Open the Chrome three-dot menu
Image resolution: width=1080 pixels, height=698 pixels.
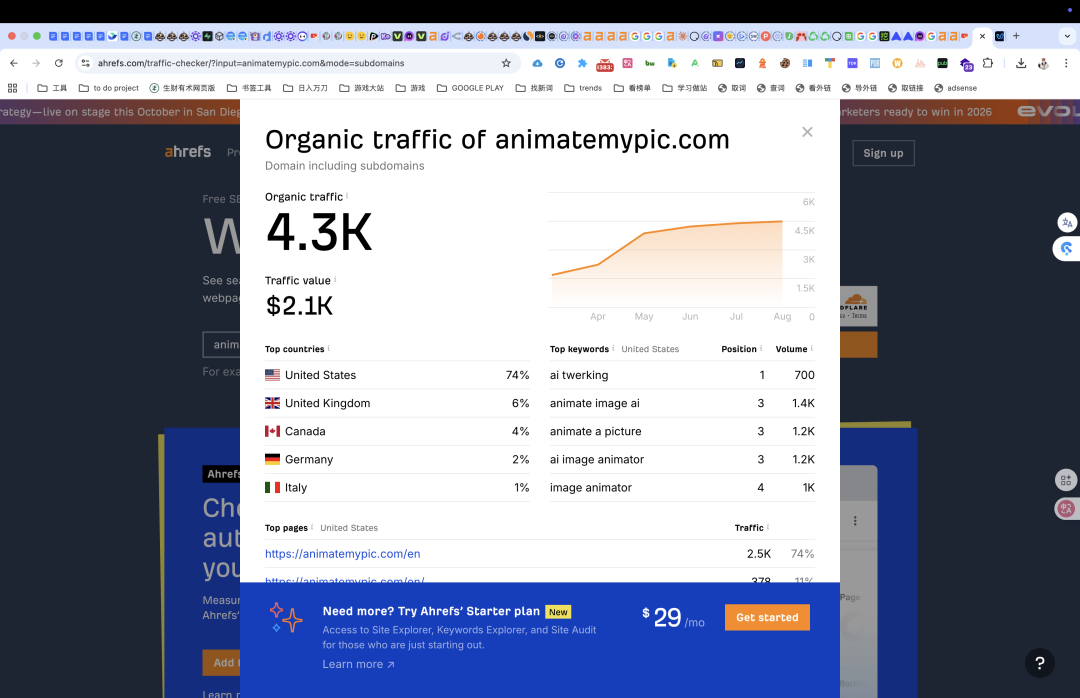pos(1066,63)
